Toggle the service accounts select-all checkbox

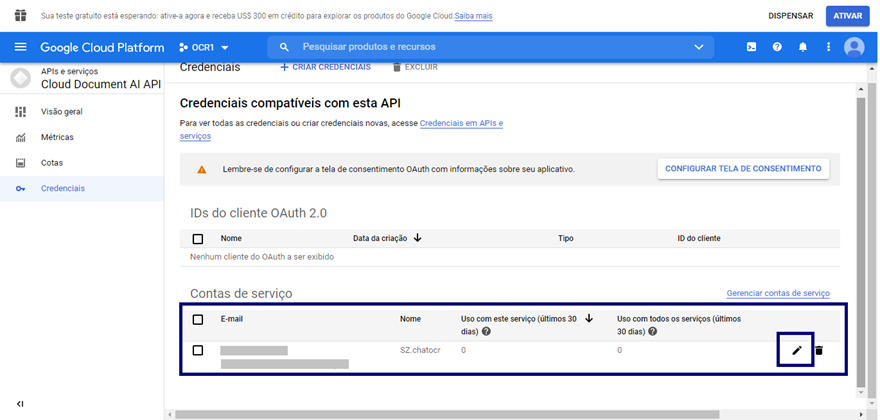tap(198, 319)
